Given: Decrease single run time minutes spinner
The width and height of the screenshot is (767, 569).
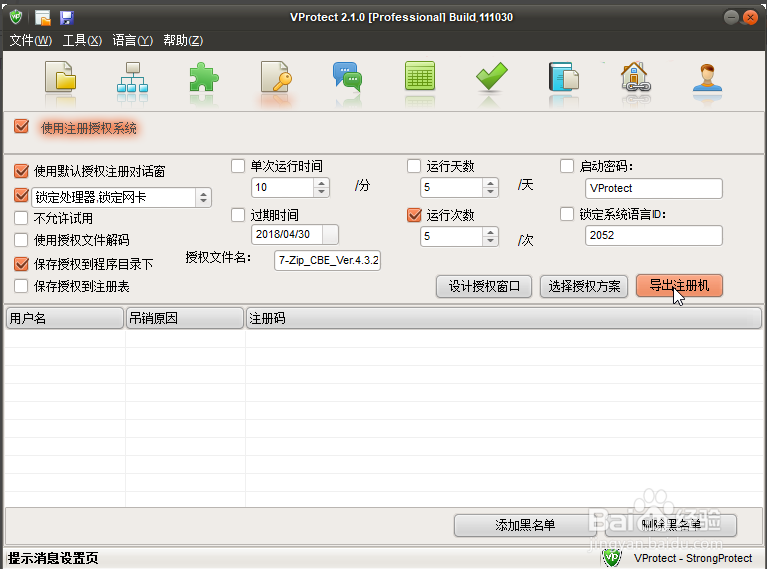Looking at the screenshot, I should pos(321,192).
